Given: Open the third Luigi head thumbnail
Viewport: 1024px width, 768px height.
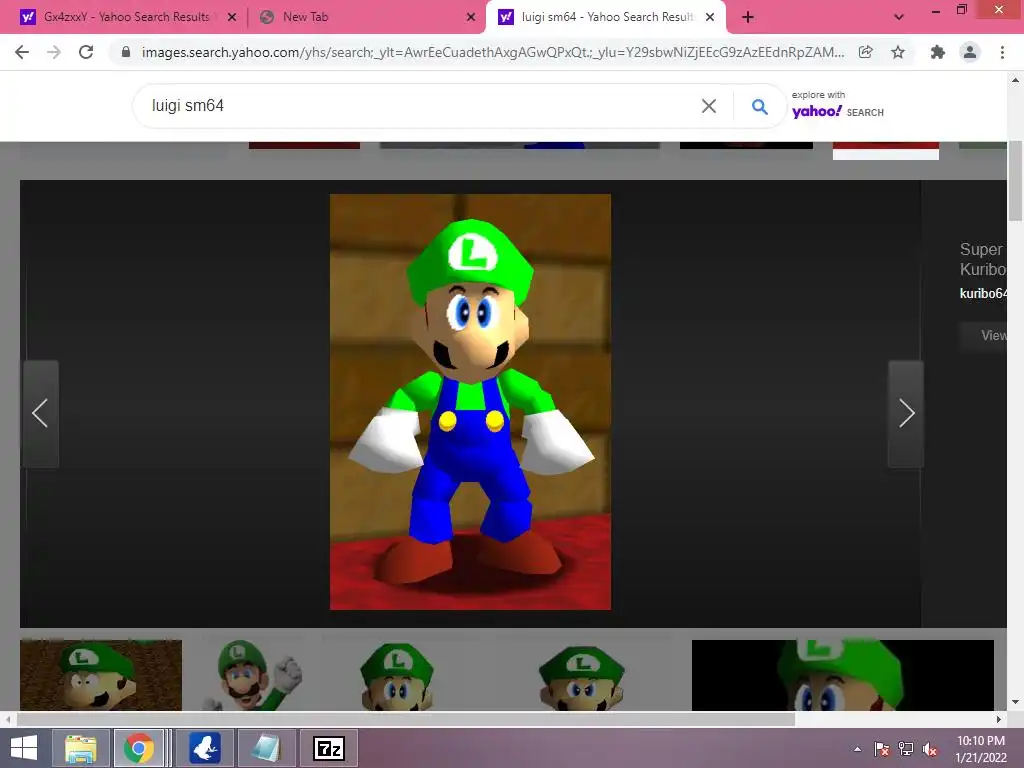Looking at the screenshot, I should 398,675.
